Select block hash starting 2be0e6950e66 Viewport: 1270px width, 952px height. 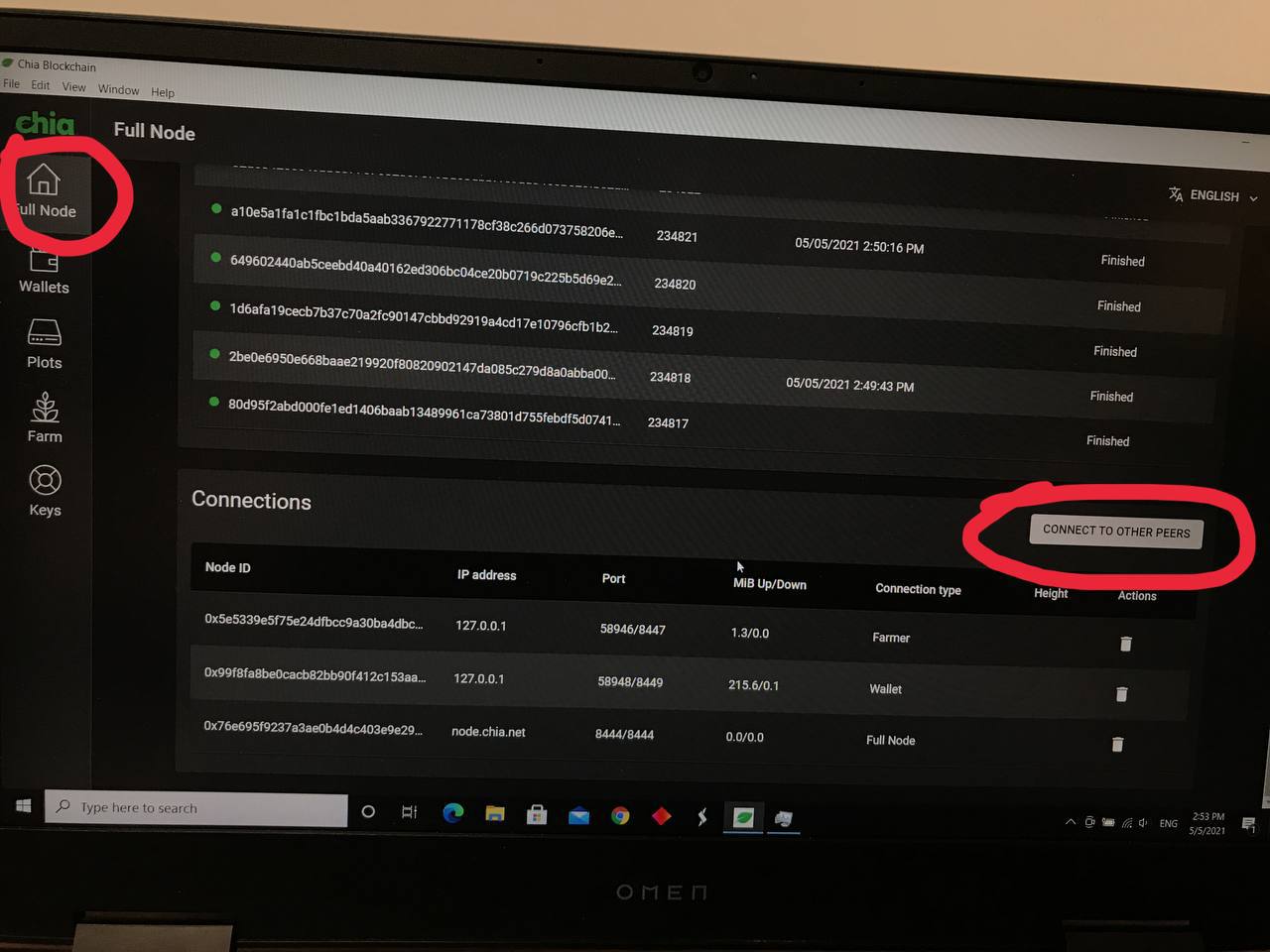[422, 365]
